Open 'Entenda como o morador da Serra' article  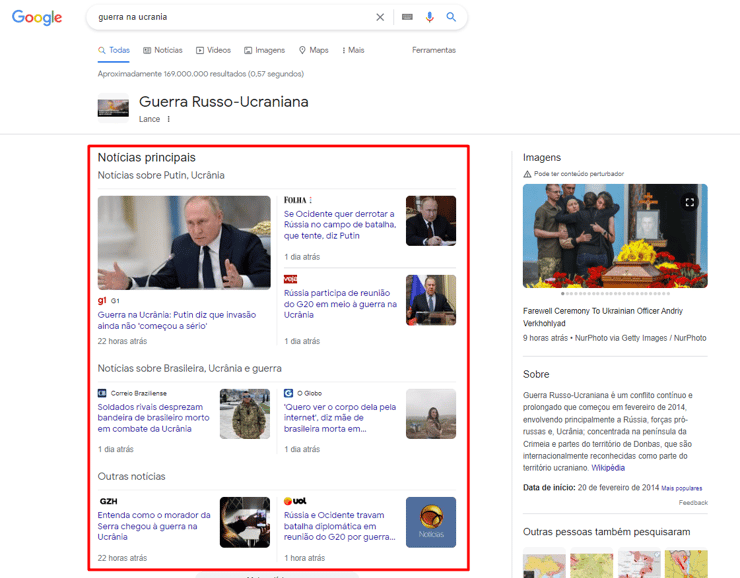point(154,526)
